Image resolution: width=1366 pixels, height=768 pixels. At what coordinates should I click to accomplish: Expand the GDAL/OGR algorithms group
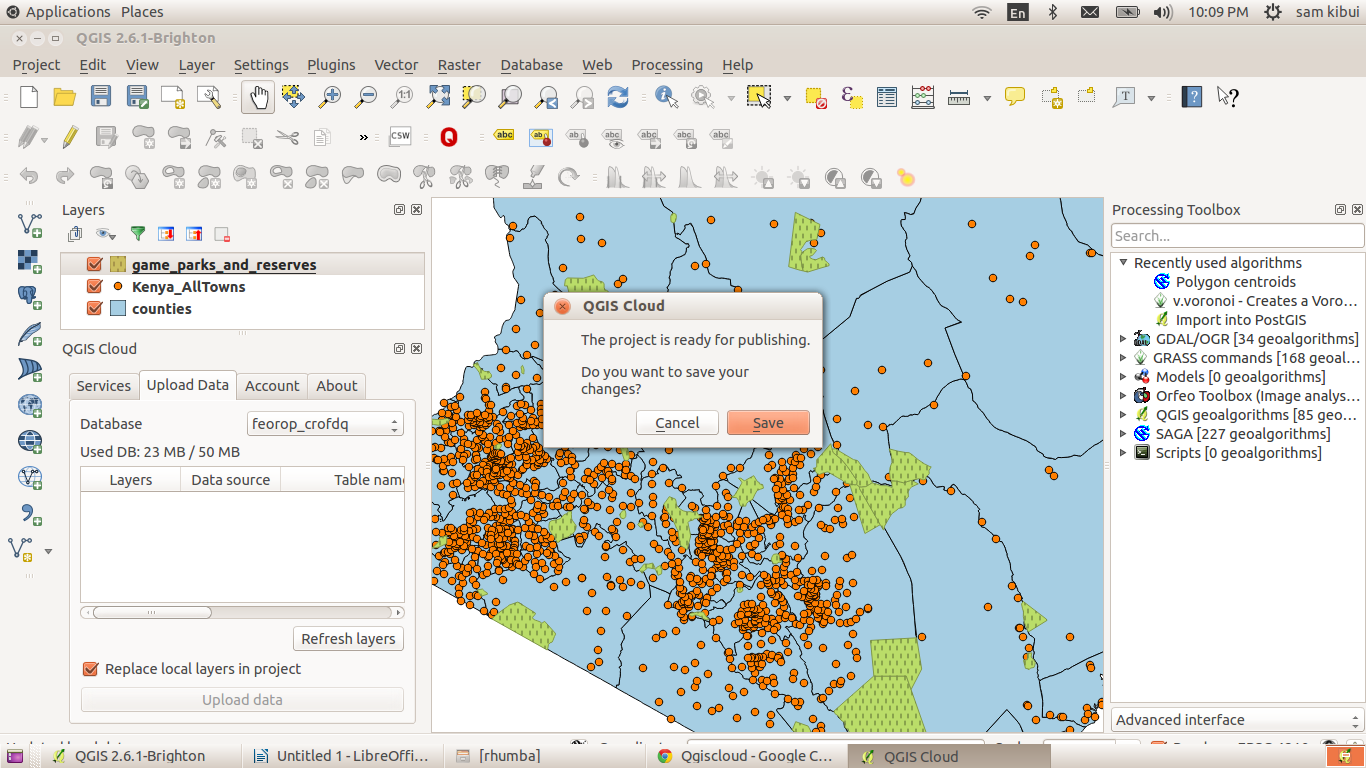click(1123, 339)
